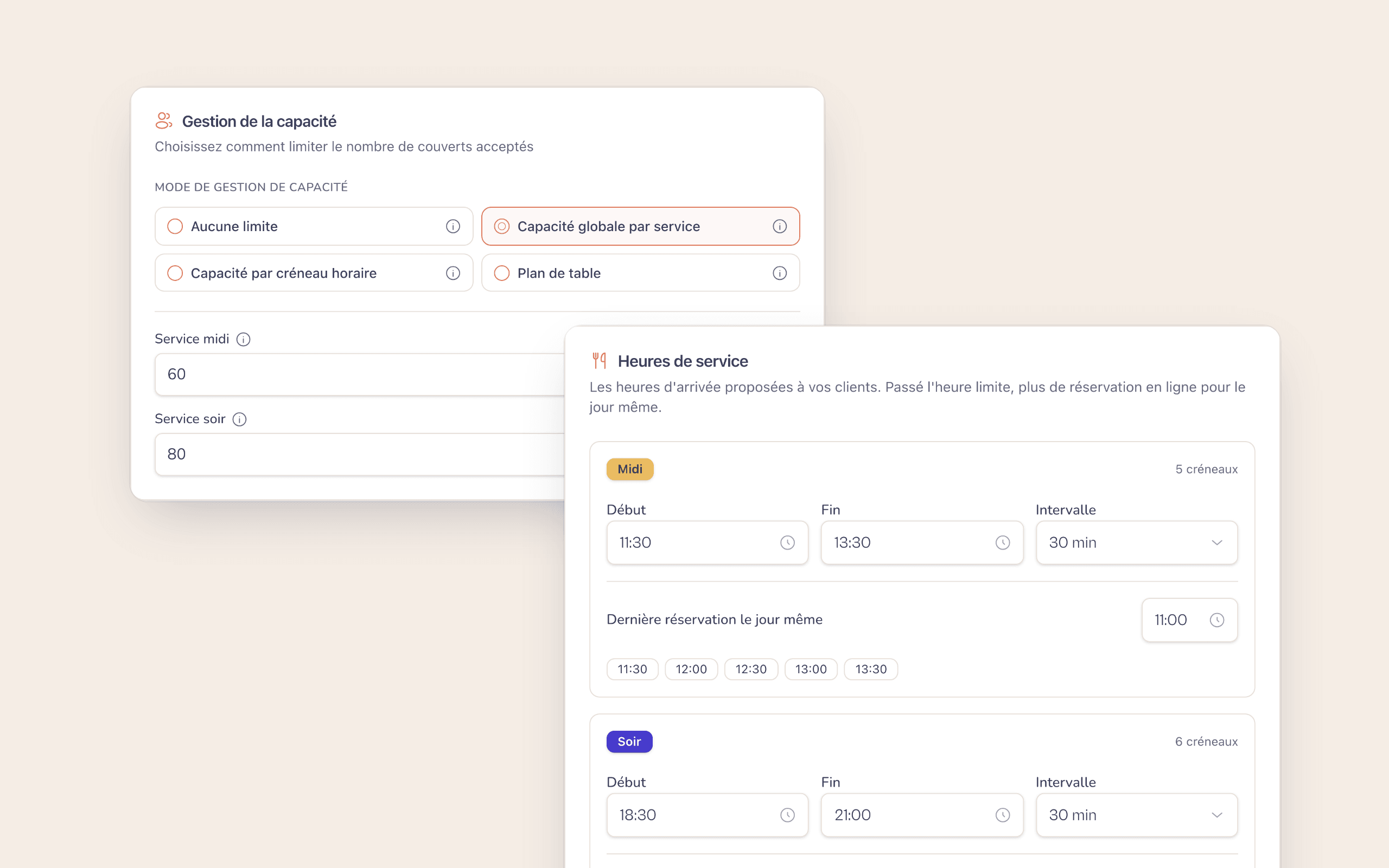1389x868 pixels.
Task: Select the 12:00 time slot chip
Action: pos(691,669)
